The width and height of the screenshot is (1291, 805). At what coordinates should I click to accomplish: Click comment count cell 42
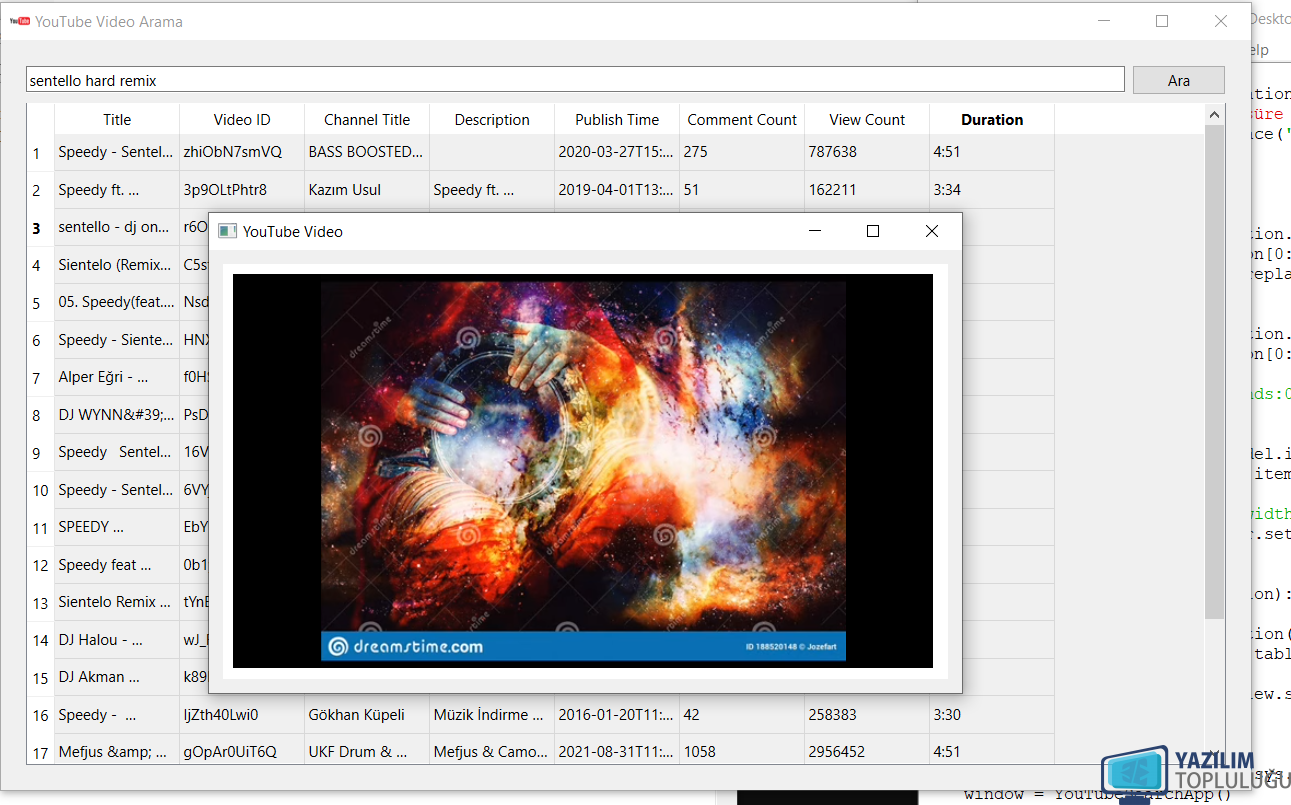click(742, 715)
